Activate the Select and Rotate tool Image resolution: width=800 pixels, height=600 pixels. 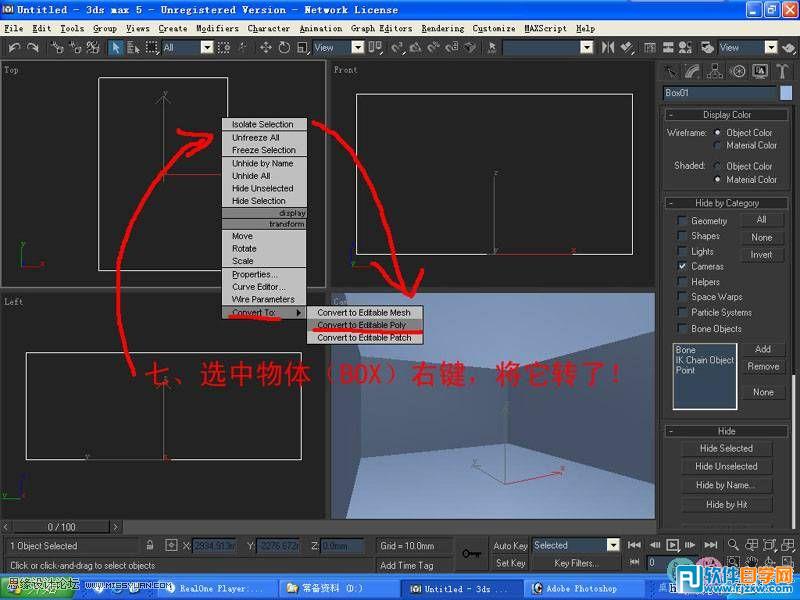(x=284, y=47)
